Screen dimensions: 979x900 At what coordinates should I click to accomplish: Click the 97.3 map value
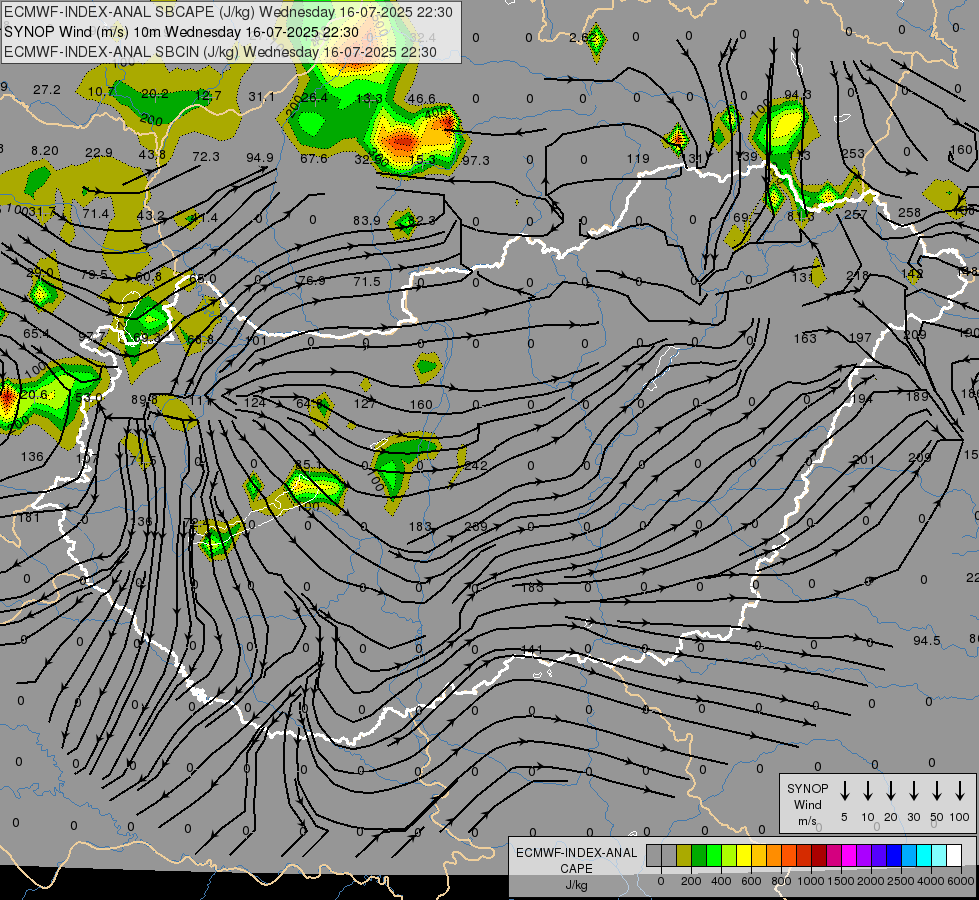pyautogui.click(x=476, y=161)
